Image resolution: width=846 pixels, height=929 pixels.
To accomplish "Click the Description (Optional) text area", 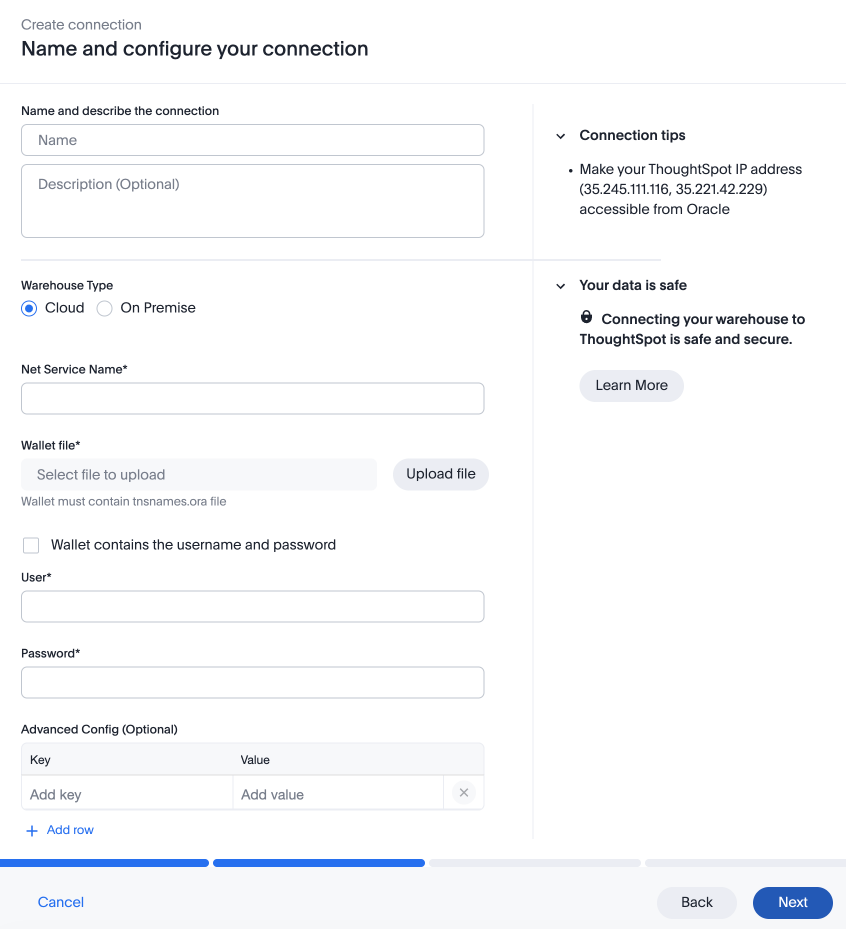I will (252, 201).
